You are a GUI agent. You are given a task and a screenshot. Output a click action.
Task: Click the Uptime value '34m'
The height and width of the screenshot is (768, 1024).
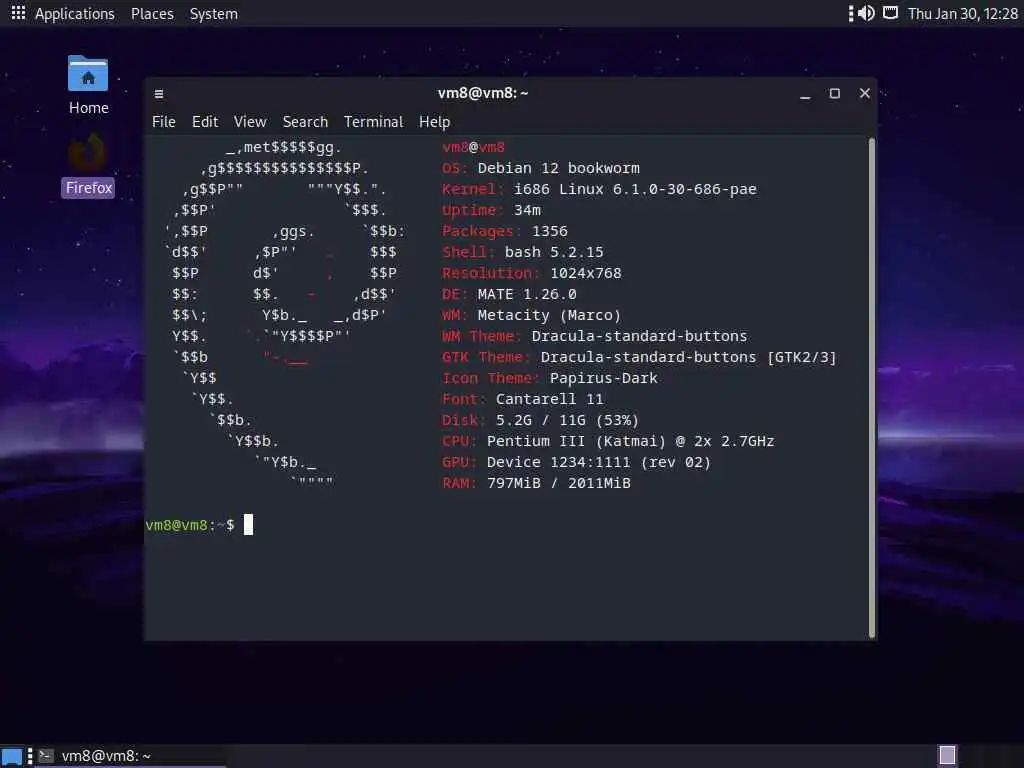(527, 210)
